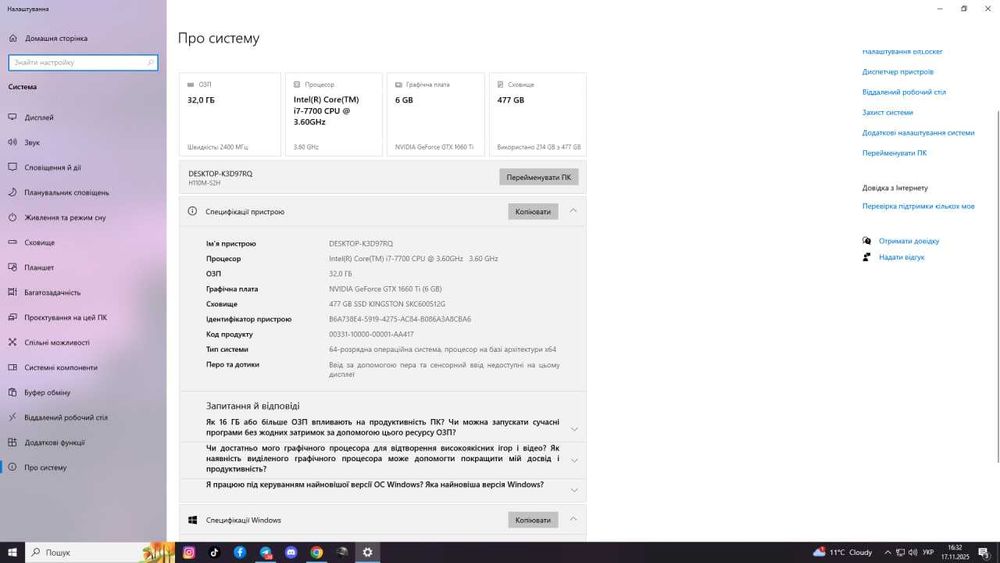The height and width of the screenshot is (563, 1000).
Task: Open the Сховище 477 GB card
Action: pos(538,114)
